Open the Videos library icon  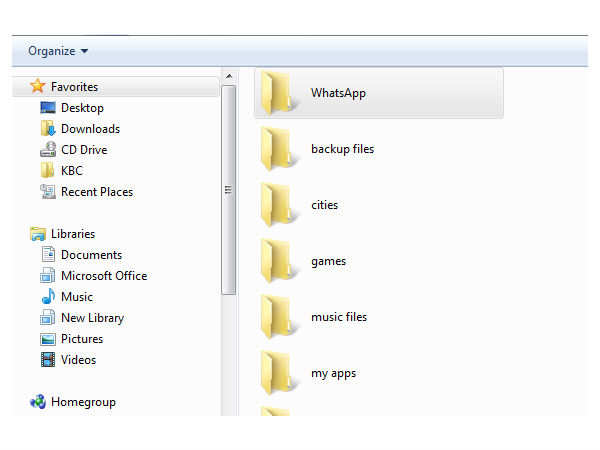48,360
